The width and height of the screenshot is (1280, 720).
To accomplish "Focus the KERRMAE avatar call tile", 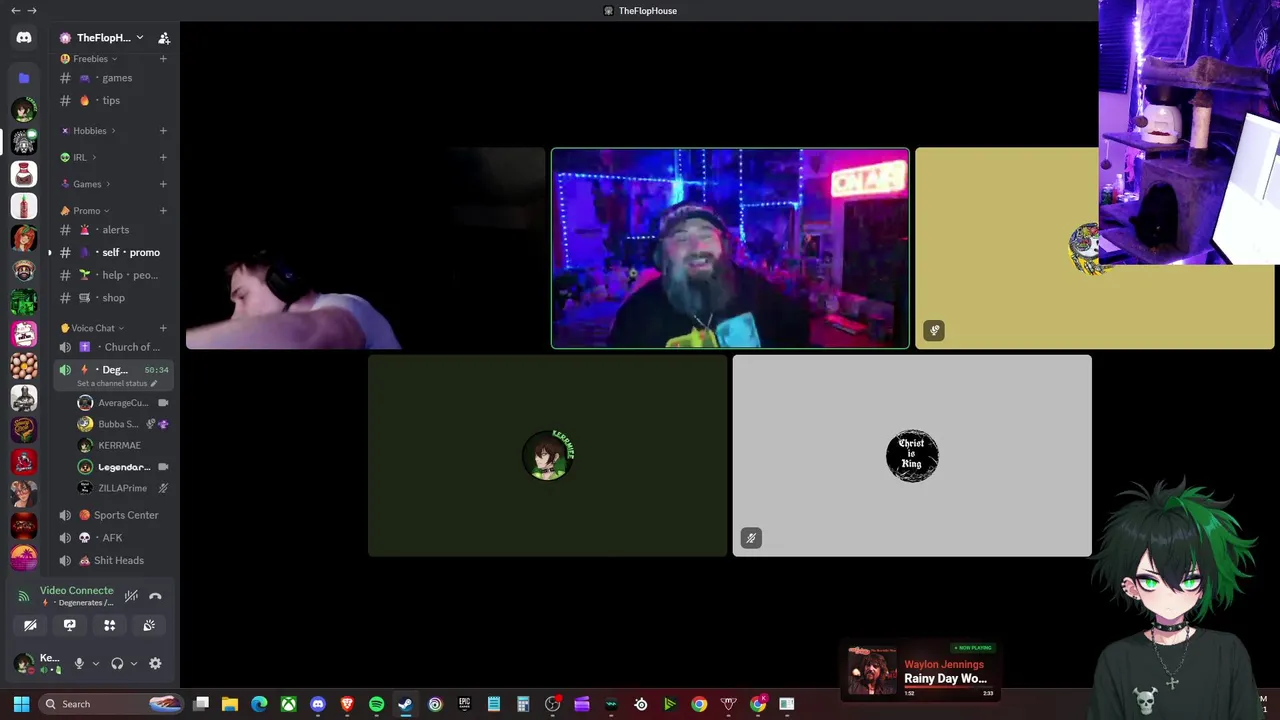I will click(547, 455).
